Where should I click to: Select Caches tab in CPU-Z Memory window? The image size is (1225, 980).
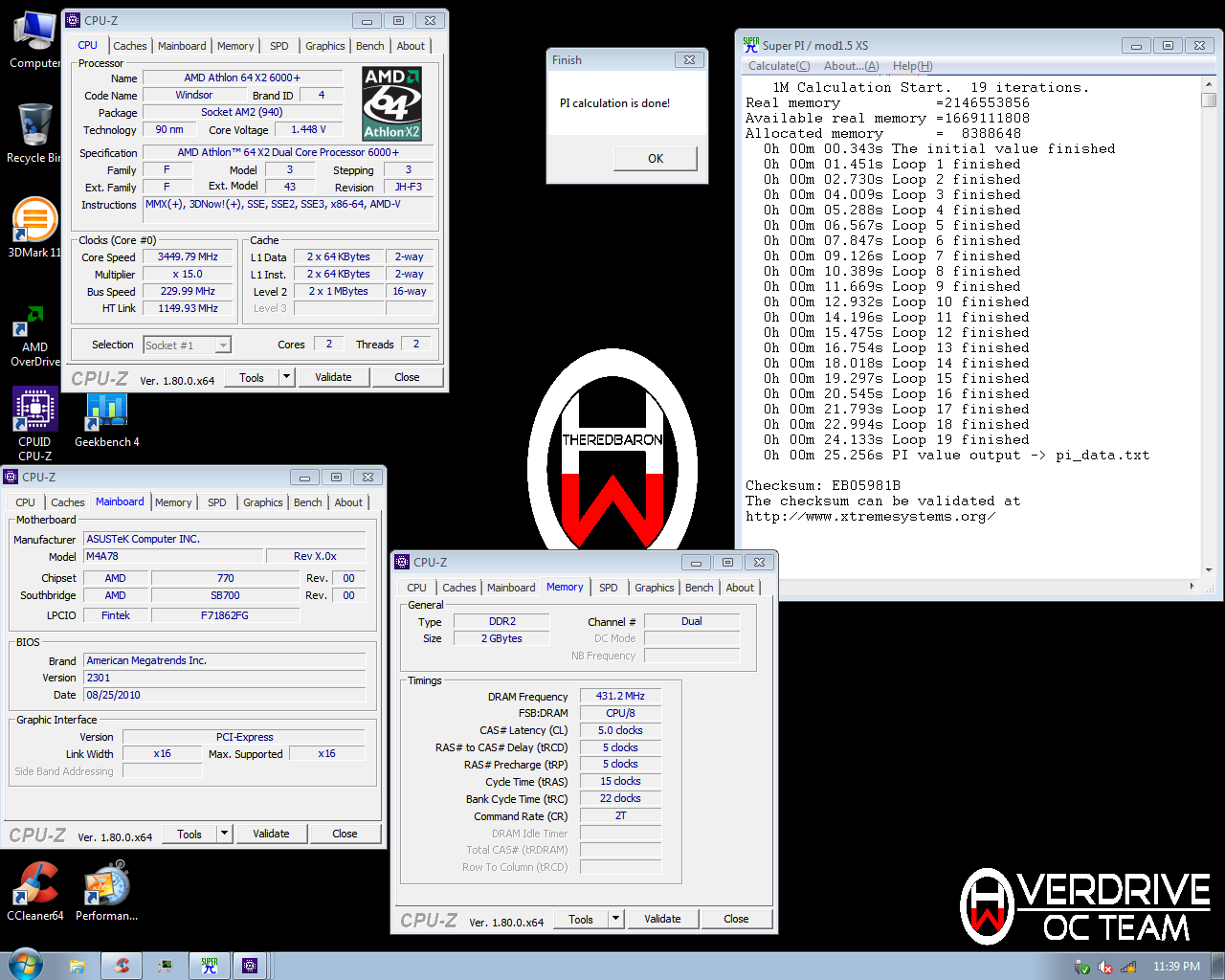pyautogui.click(x=459, y=588)
